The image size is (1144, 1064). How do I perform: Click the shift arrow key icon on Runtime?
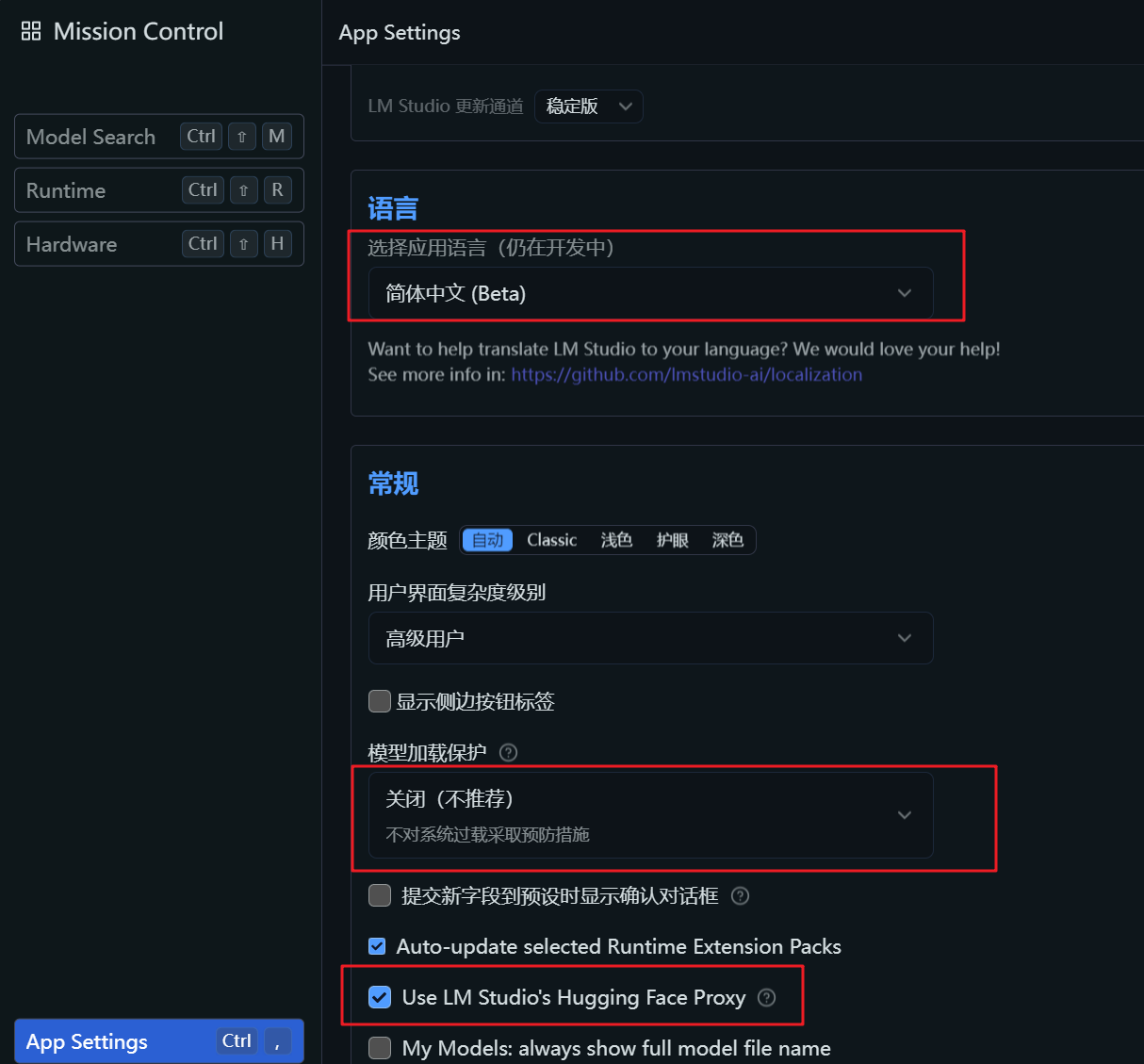tap(243, 190)
